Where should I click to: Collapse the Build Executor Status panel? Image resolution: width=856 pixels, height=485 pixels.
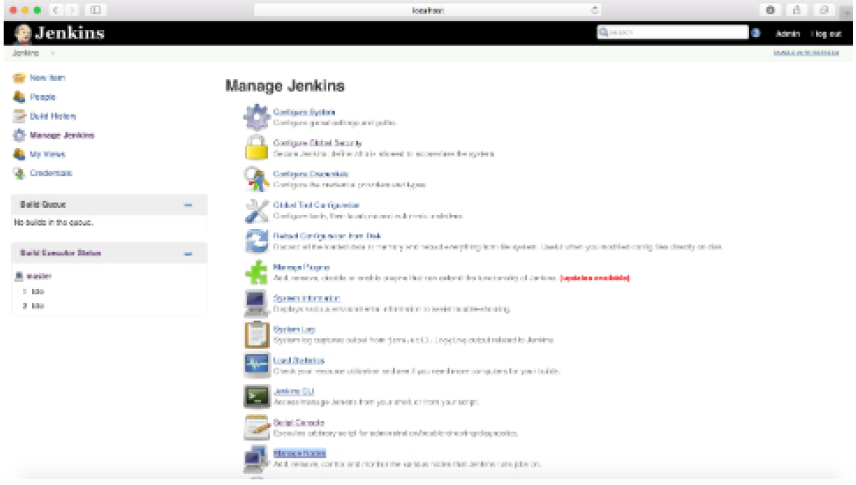pyautogui.click(x=188, y=254)
